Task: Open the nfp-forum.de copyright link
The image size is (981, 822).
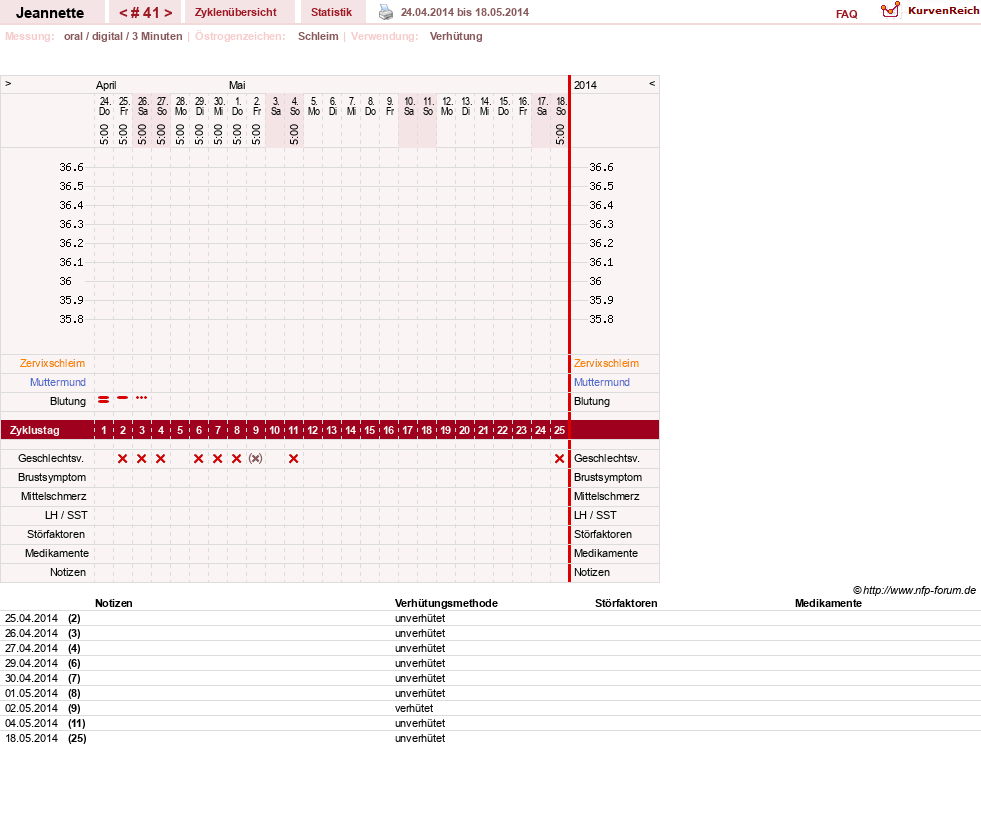Action: tap(915, 590)
